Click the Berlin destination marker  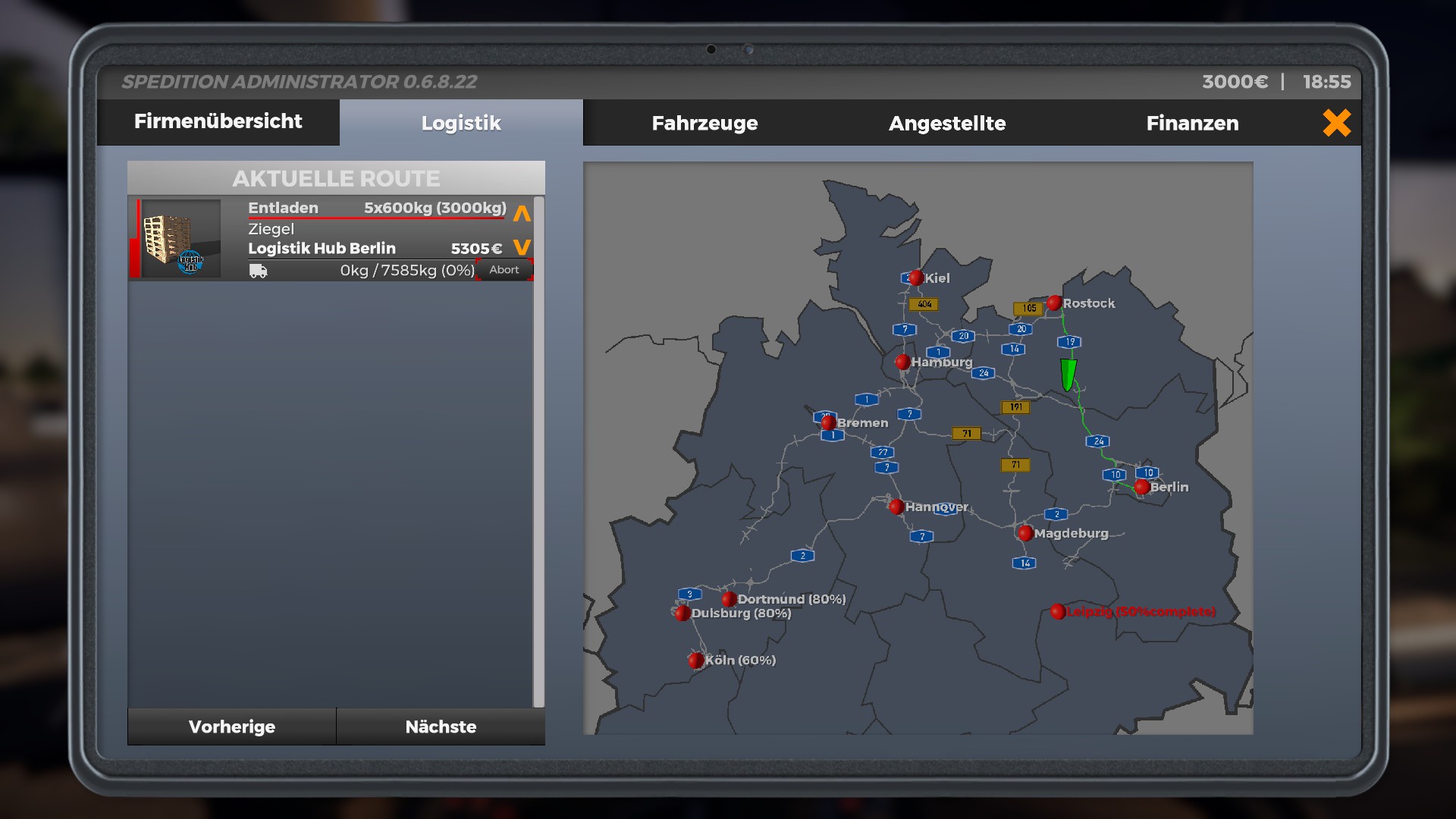tap(1142, 487)
